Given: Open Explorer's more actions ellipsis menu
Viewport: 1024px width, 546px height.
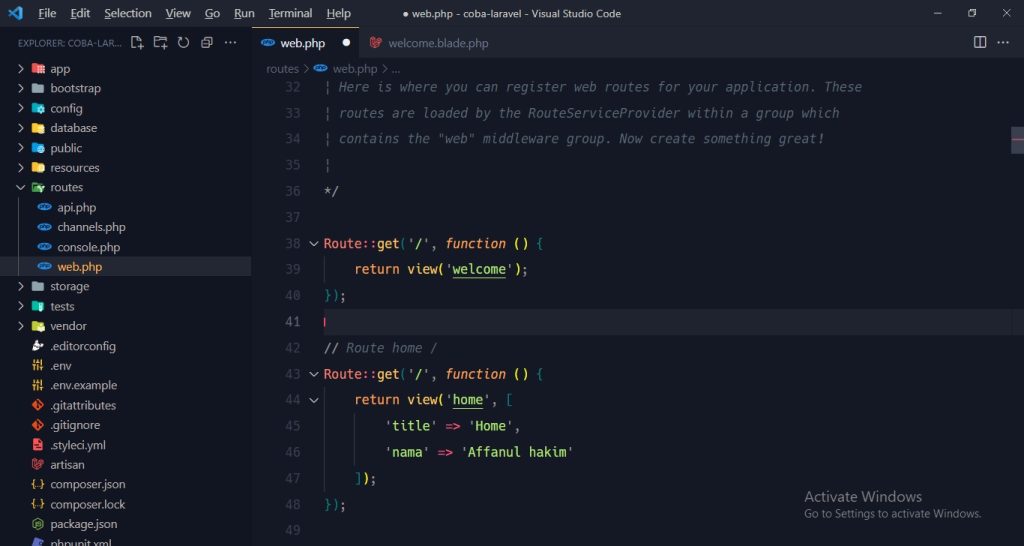Looking at the screenshot, I should (231, 43).
